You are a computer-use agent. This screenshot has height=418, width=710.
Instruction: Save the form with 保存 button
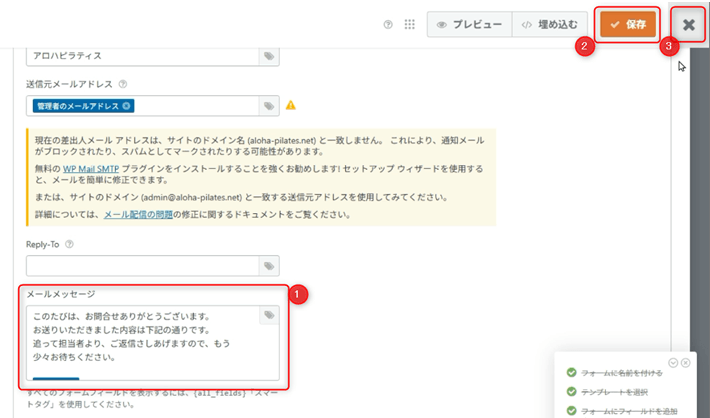(628, 24)
